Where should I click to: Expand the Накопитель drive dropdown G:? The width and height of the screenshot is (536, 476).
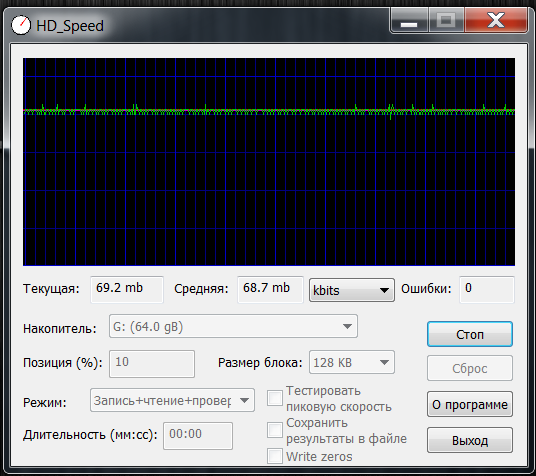(x=233, y=326)
